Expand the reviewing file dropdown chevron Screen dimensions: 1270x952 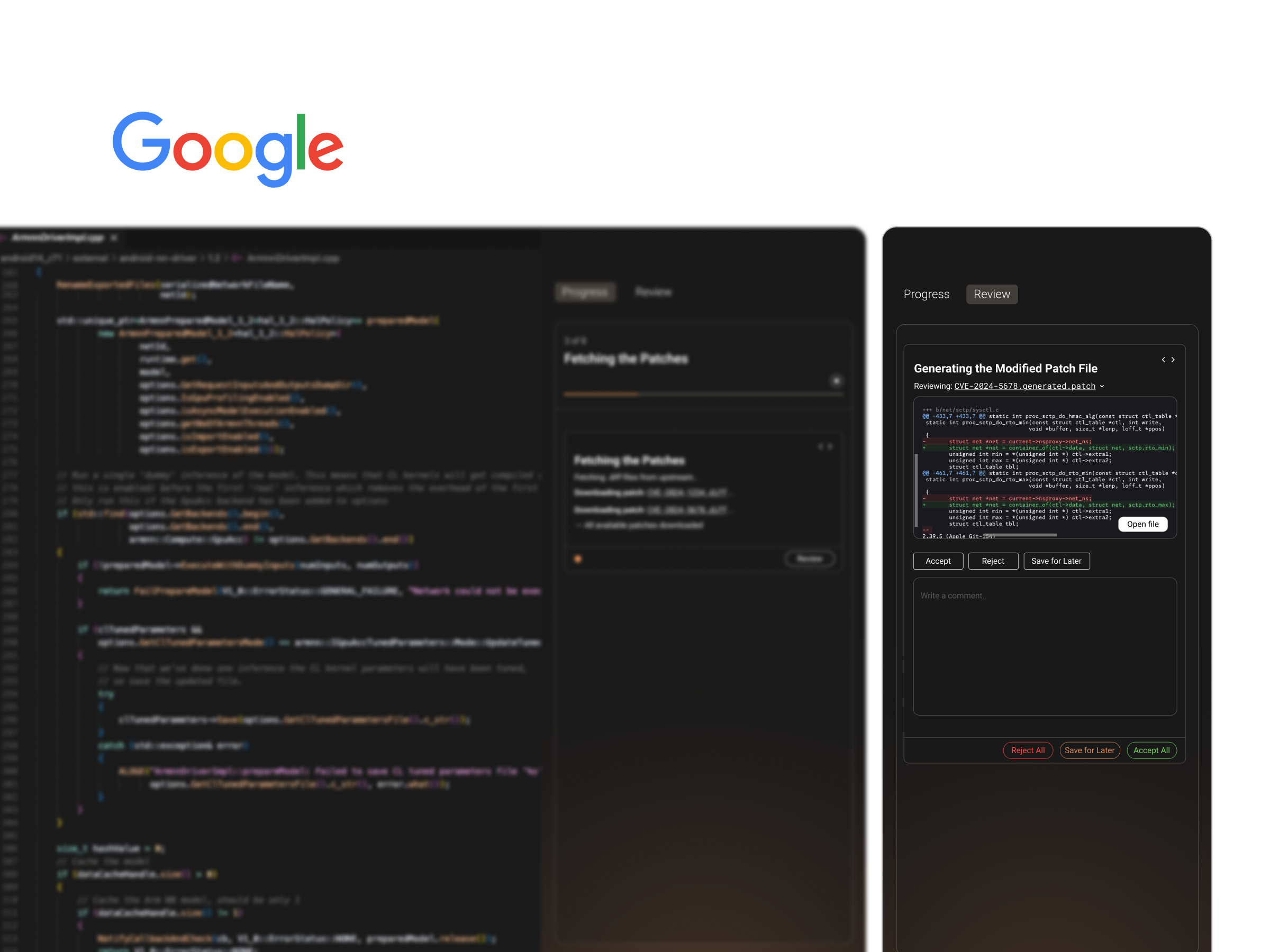point(1102,386)
